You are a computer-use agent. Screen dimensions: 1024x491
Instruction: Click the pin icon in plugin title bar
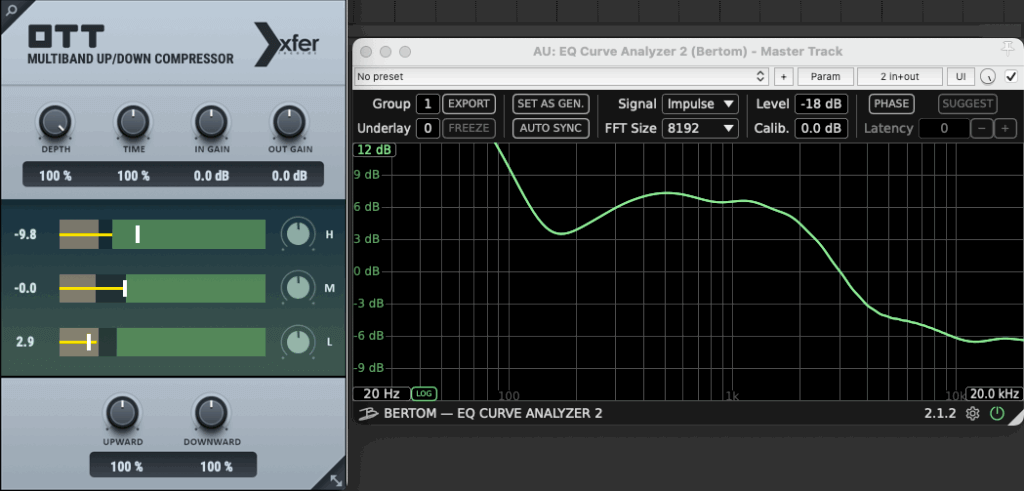pos(1012,51)
